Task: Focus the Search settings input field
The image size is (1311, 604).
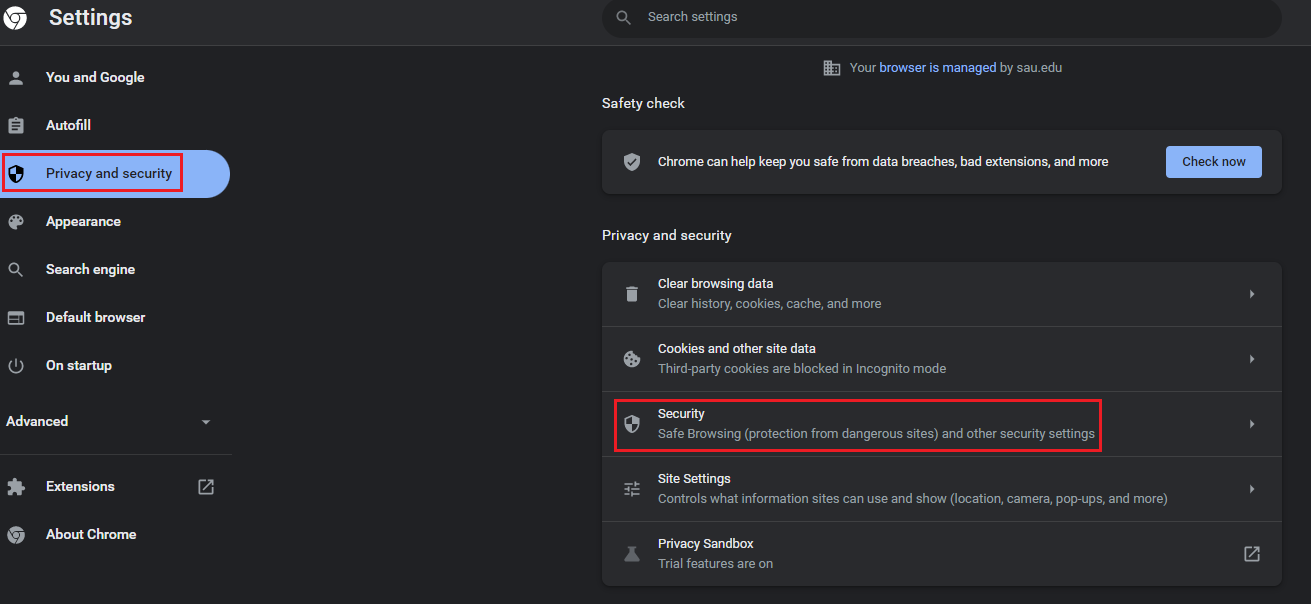Action: (x=942, y=18)
